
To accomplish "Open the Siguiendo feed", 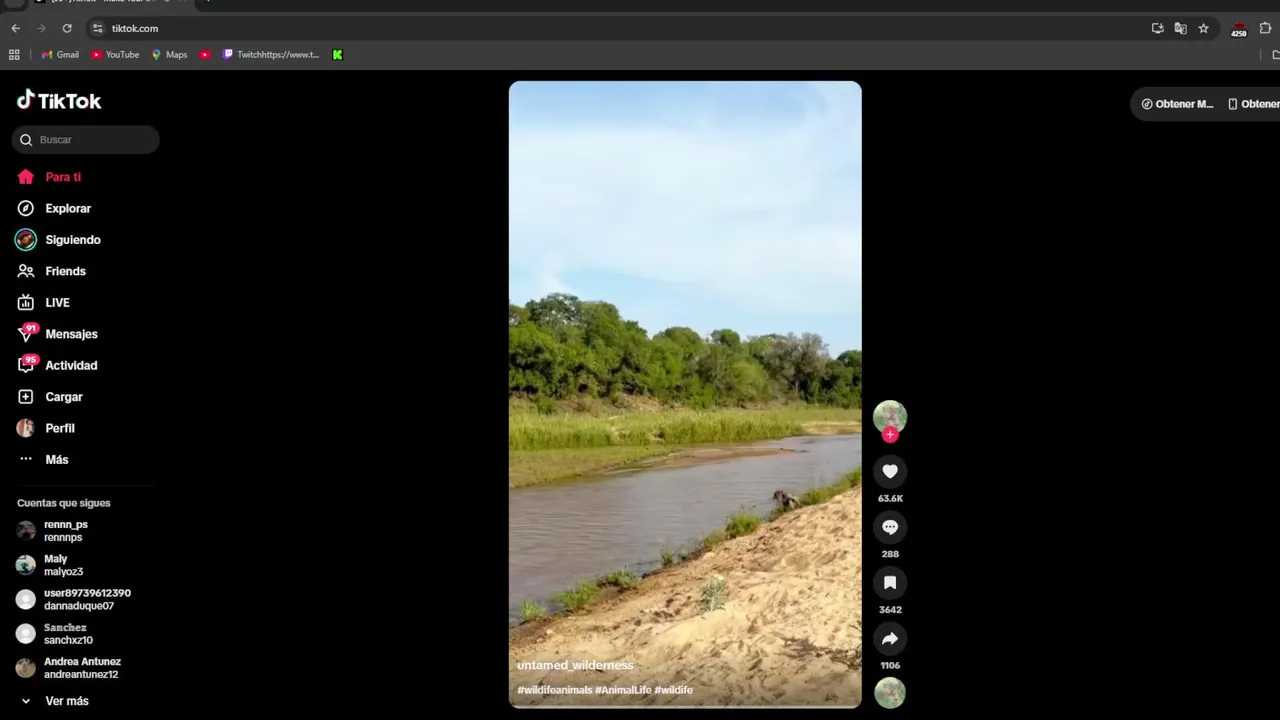I will pos(59,240).
